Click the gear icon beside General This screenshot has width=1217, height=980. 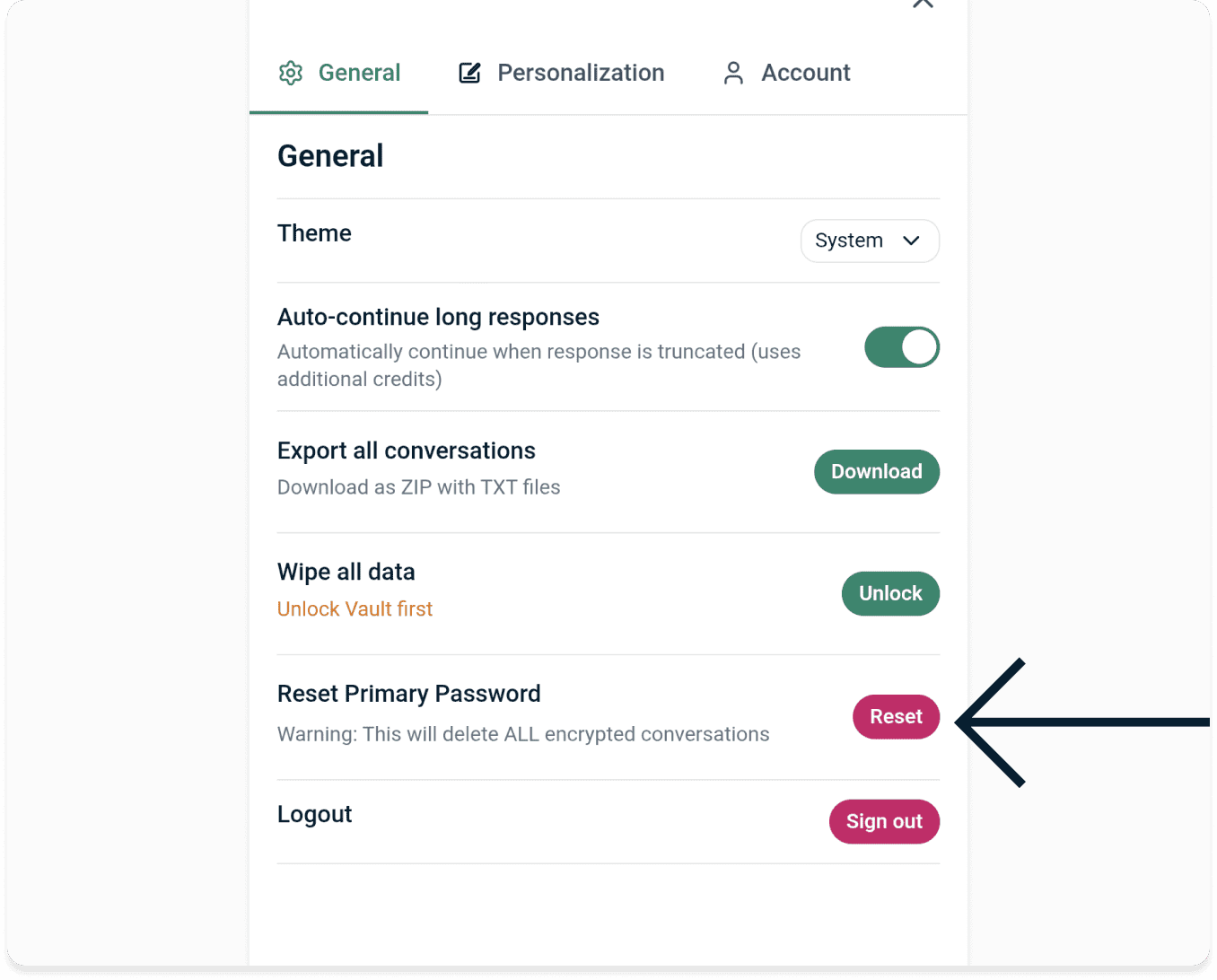(291, 73)
